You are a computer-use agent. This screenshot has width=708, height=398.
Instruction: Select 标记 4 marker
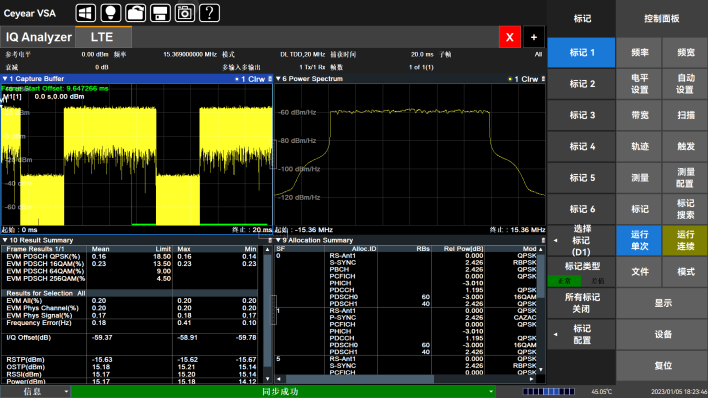[582, 146]
